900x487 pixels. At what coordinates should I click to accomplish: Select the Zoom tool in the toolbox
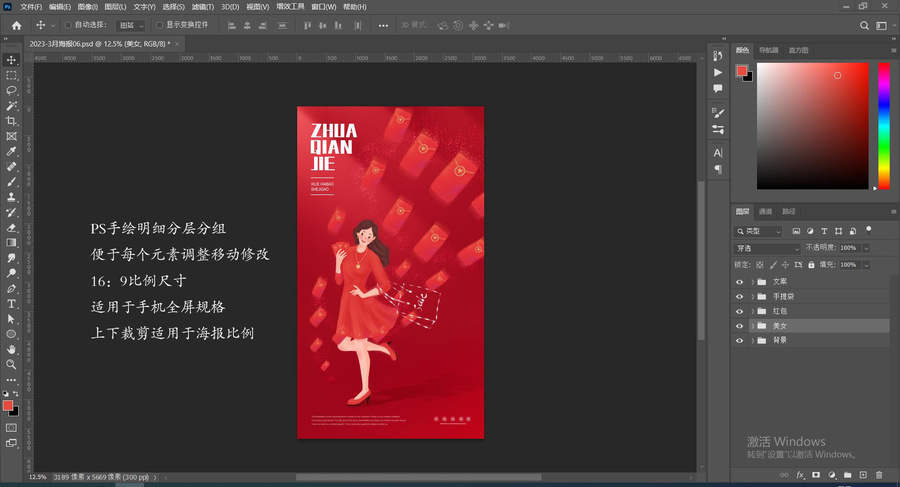[x=11, y=364]
